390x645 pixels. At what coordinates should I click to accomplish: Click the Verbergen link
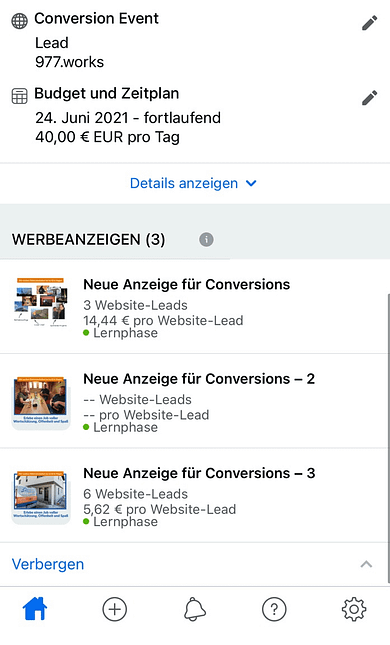(x=48, y=564)
